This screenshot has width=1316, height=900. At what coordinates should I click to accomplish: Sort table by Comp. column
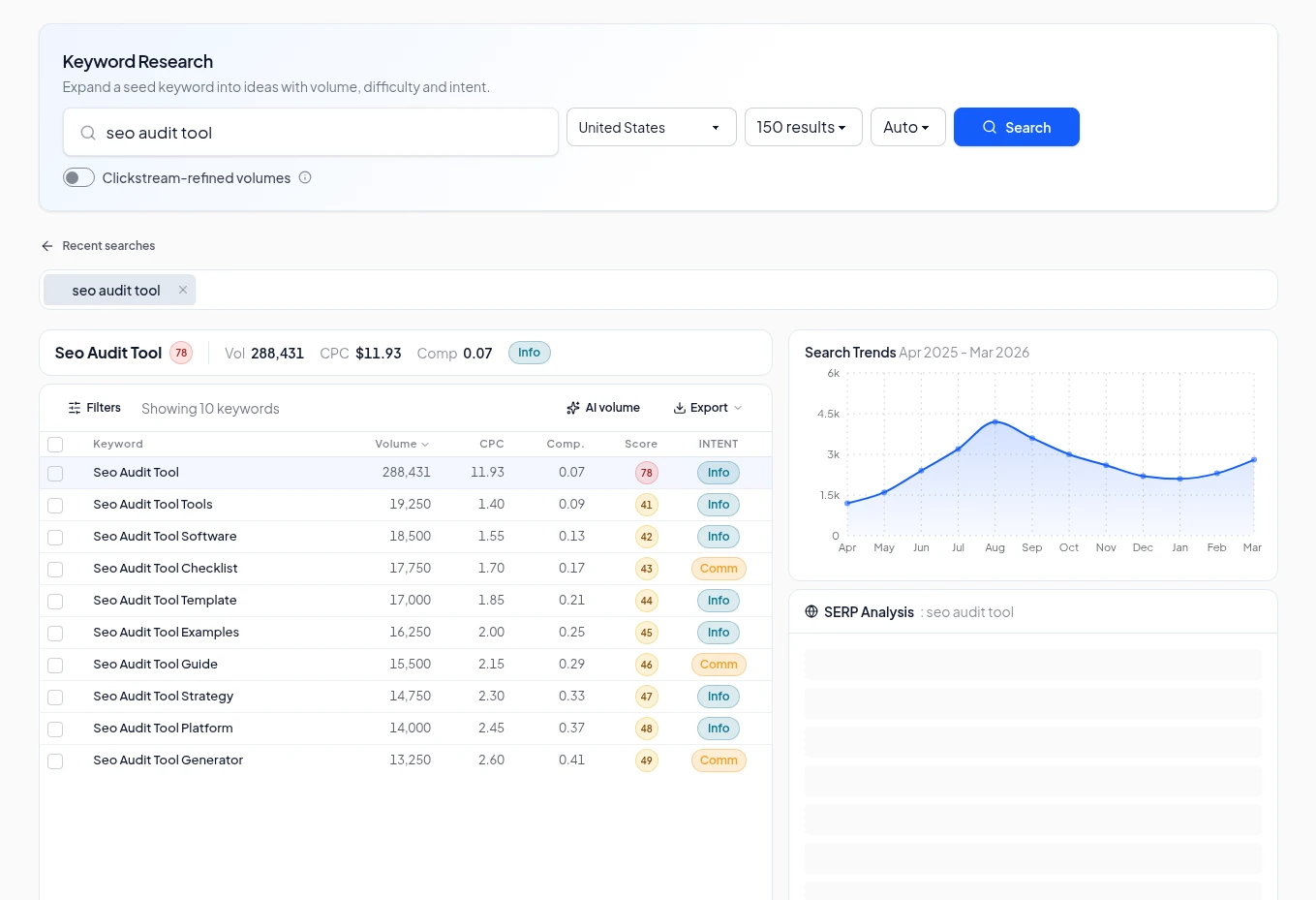566,444
